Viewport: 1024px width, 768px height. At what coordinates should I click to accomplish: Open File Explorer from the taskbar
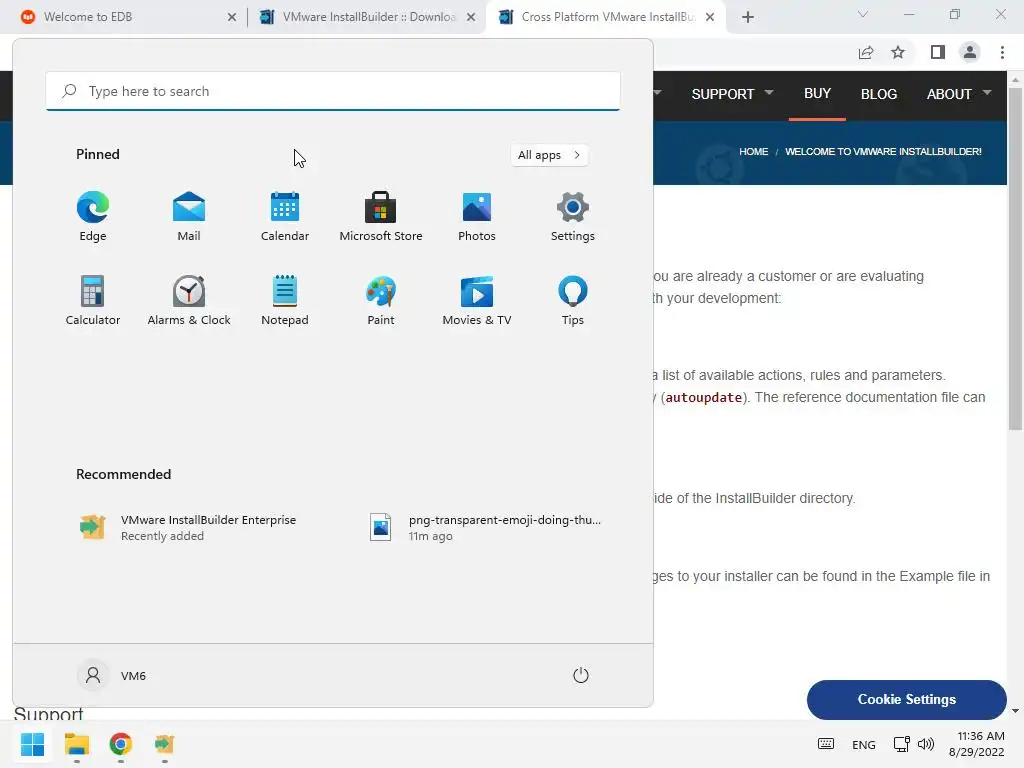76,744
